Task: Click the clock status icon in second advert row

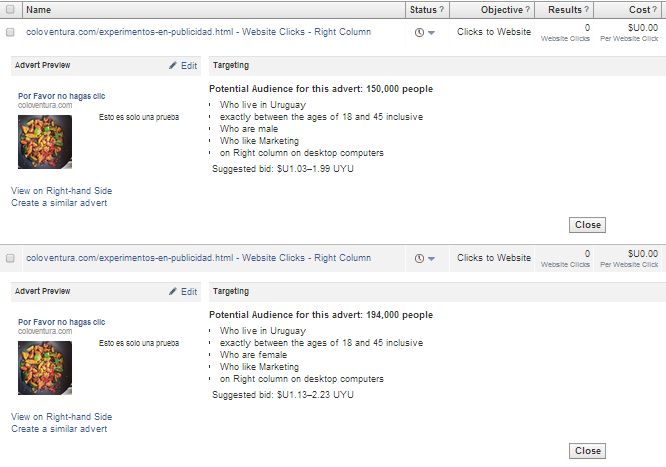Action: coord(419,258)
